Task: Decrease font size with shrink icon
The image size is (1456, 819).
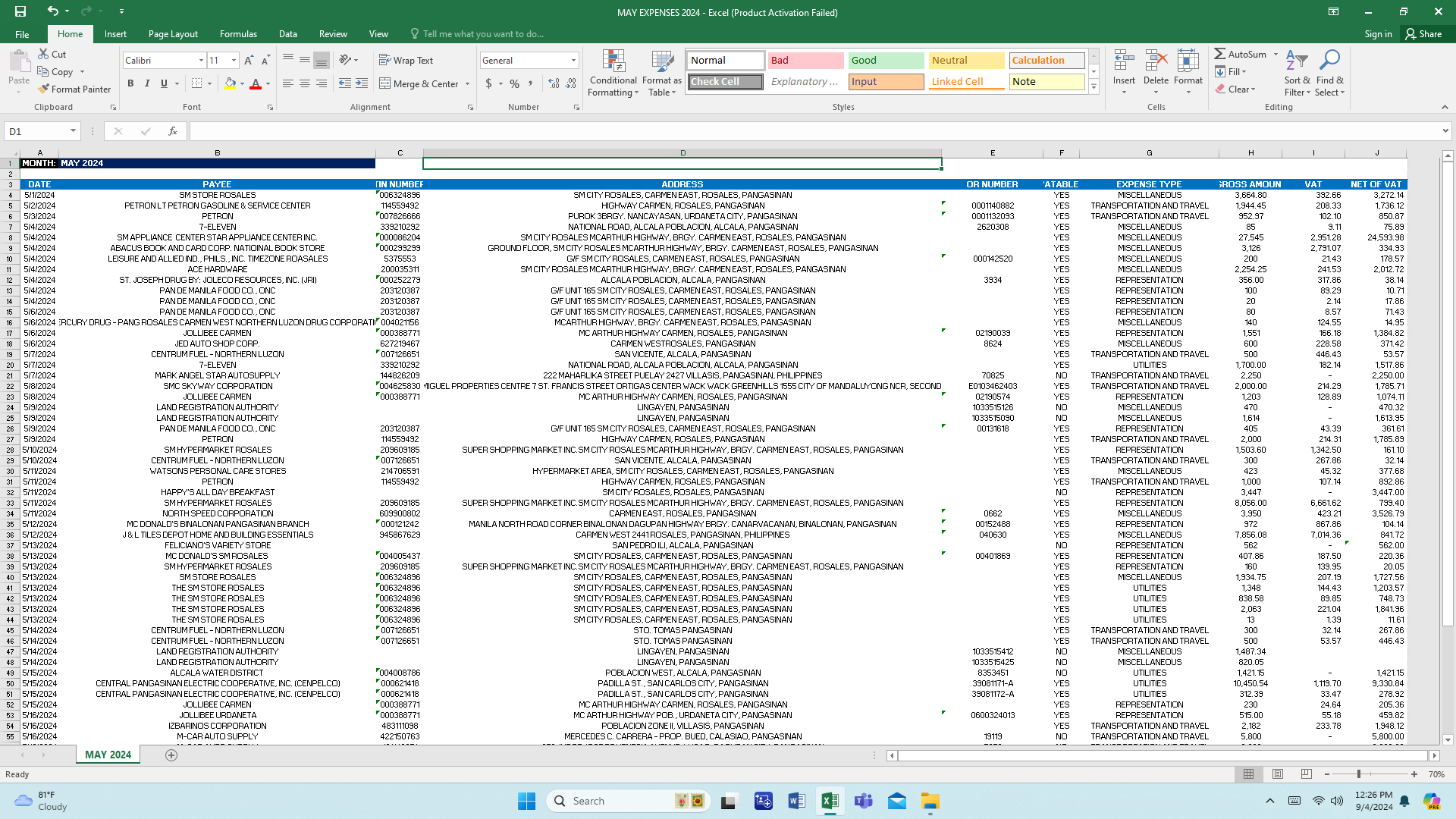Action: [x=265, y=60]
